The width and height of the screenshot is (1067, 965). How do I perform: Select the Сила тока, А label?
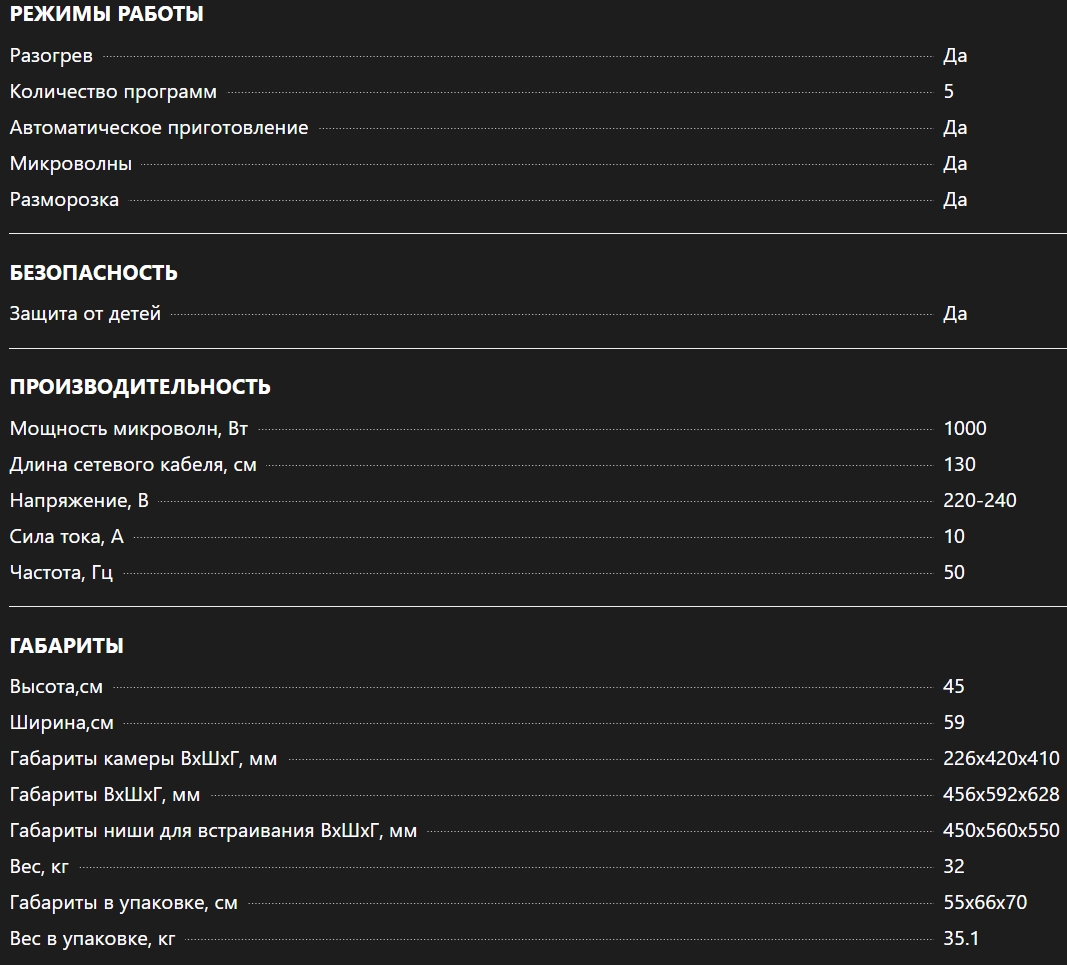pos(67,537)
